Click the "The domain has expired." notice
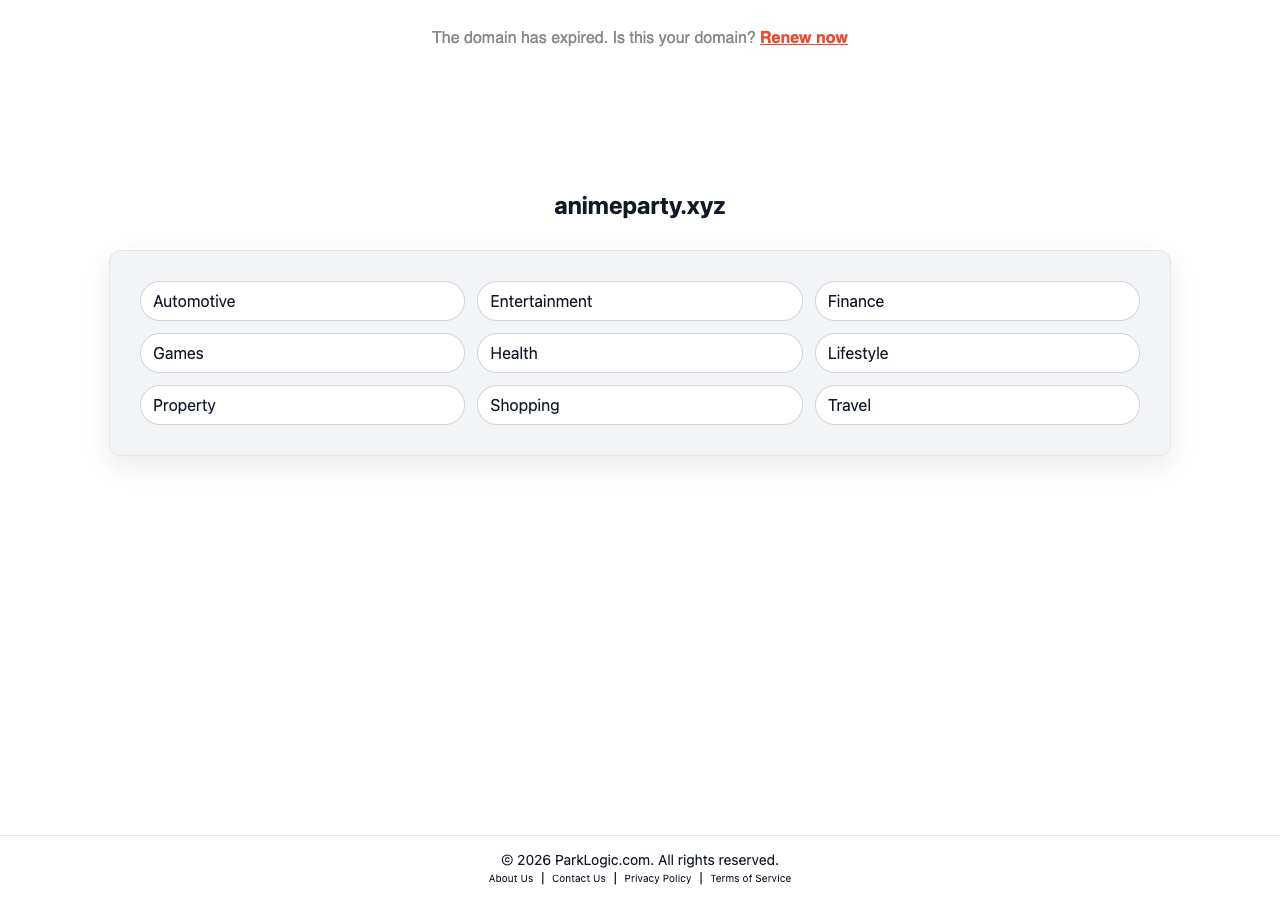Screen dimensions: 1280x900 coord(520,38)
